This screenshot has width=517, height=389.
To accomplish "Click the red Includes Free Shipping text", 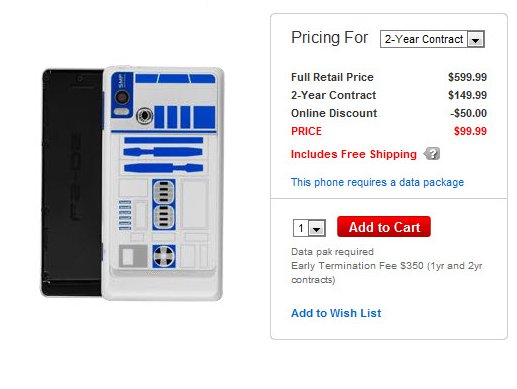I will (354, 154).
